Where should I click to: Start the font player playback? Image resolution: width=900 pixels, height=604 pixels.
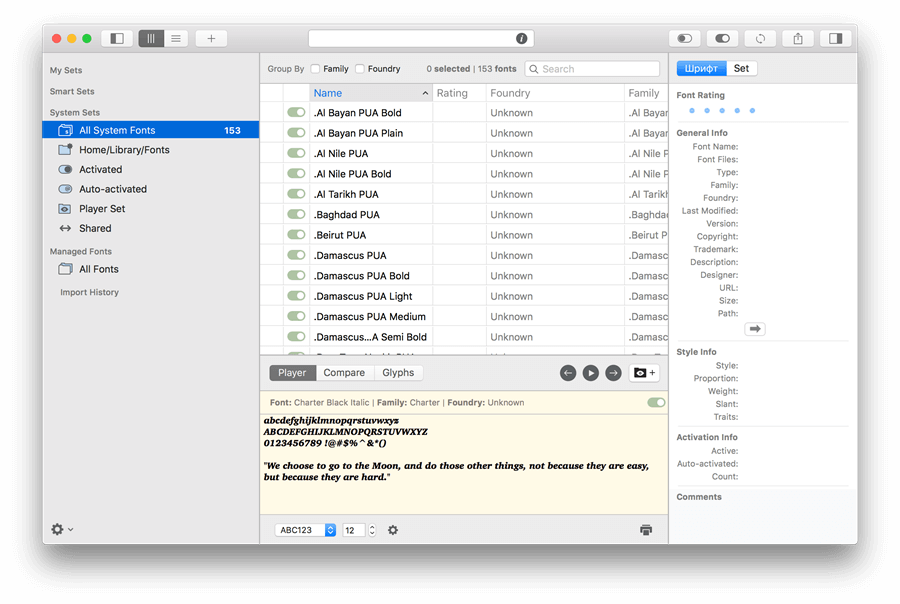click(591, 373)
